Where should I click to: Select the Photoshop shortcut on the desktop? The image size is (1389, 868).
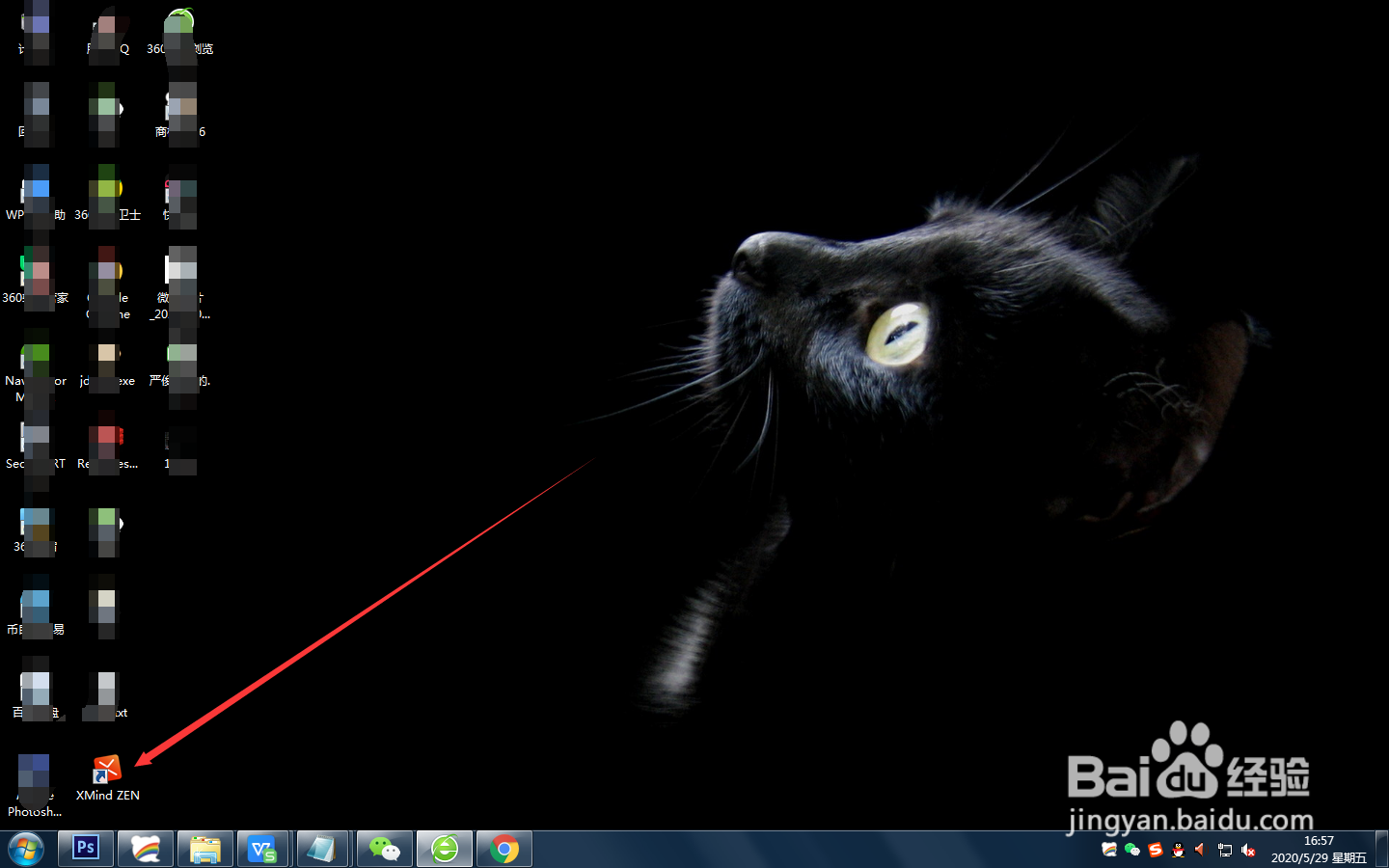35,785
